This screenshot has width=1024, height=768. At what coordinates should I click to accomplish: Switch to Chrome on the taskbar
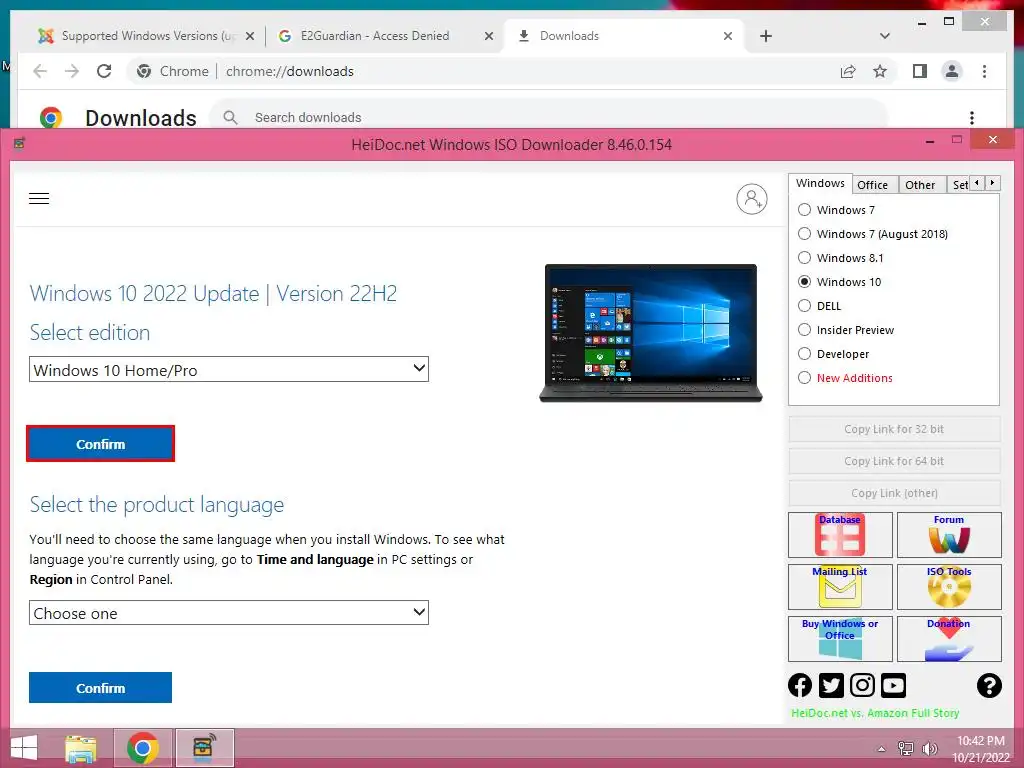click(142, 748)
